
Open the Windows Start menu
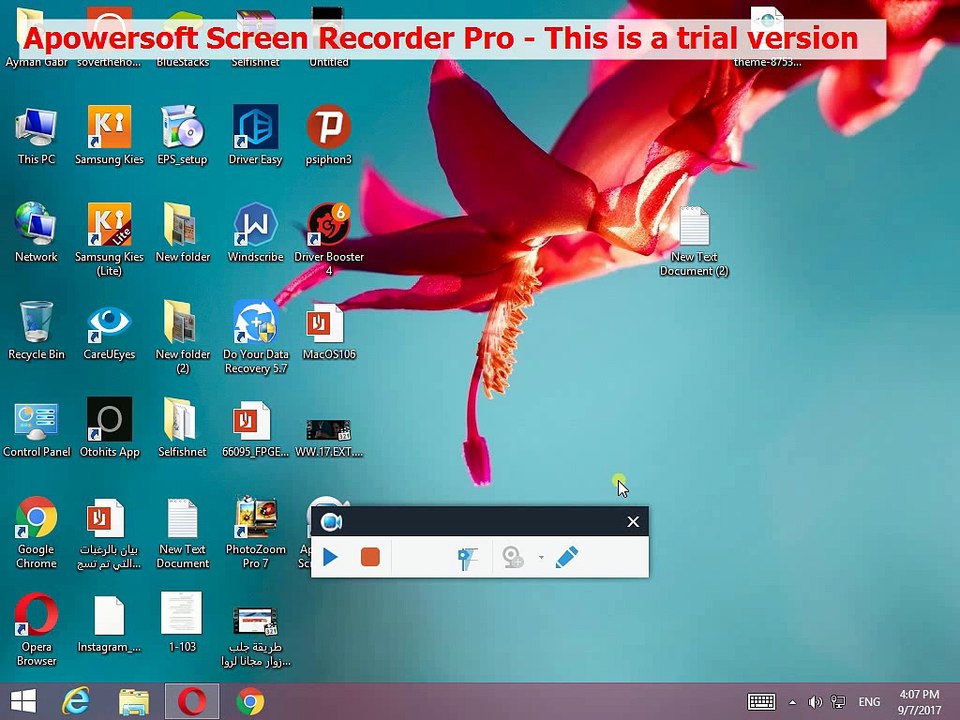click(x=23, y=701)
